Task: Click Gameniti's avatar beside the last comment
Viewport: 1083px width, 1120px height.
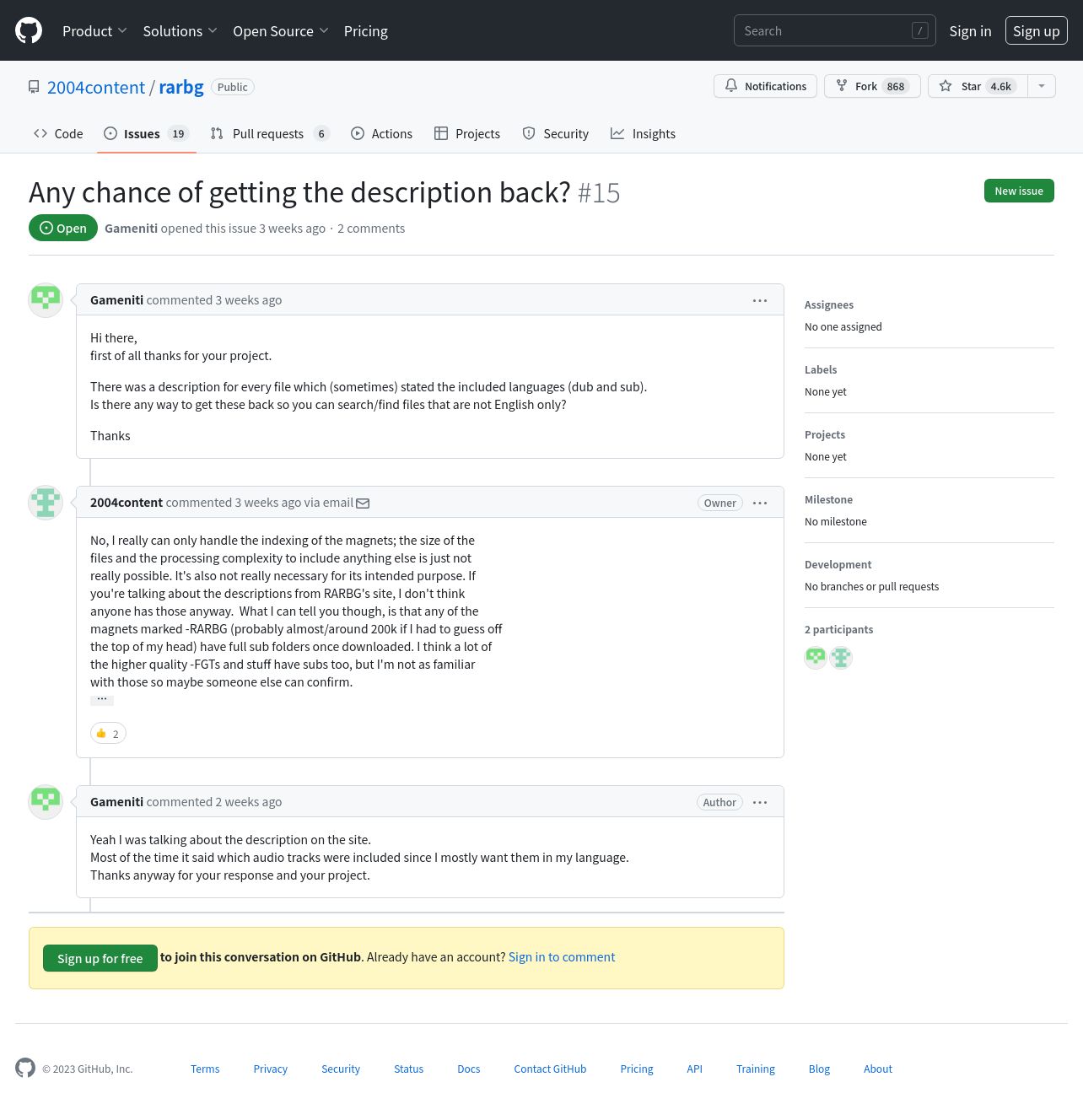Action: tap(46, 802)
